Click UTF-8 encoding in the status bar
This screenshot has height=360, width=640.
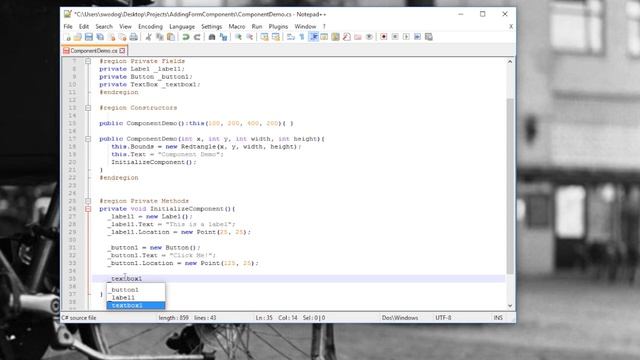(443, 318)
